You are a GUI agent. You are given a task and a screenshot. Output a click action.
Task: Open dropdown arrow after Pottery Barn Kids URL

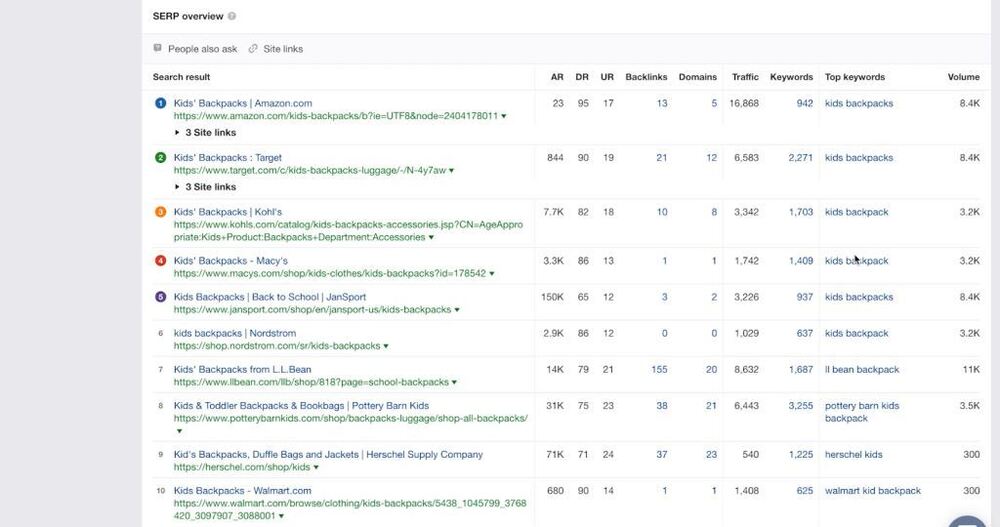point(179,431)
